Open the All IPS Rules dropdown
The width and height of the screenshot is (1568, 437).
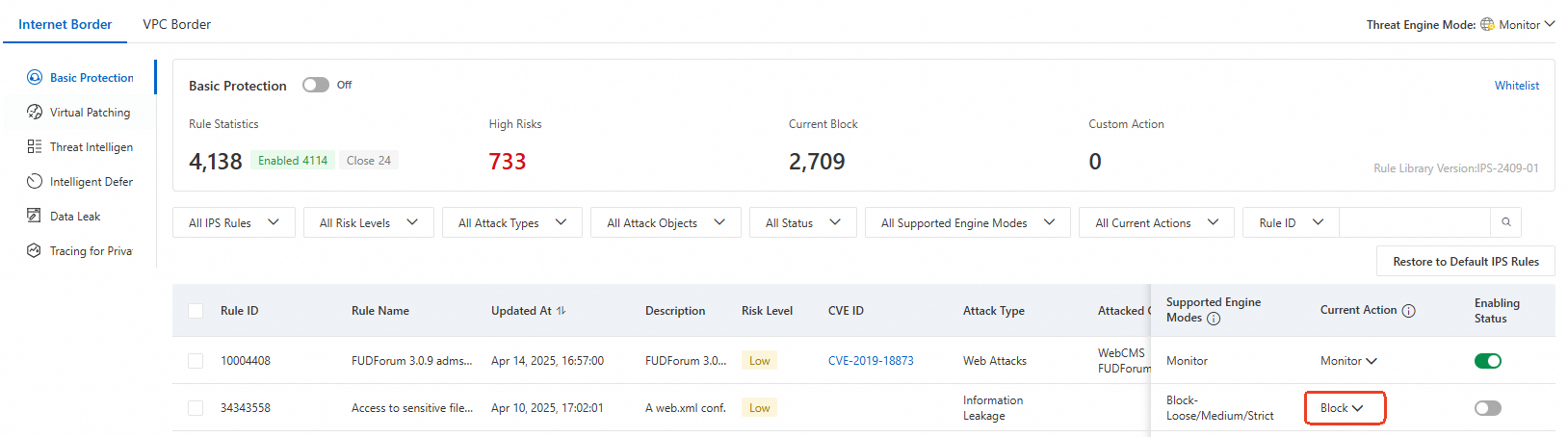tap(234, 222)
